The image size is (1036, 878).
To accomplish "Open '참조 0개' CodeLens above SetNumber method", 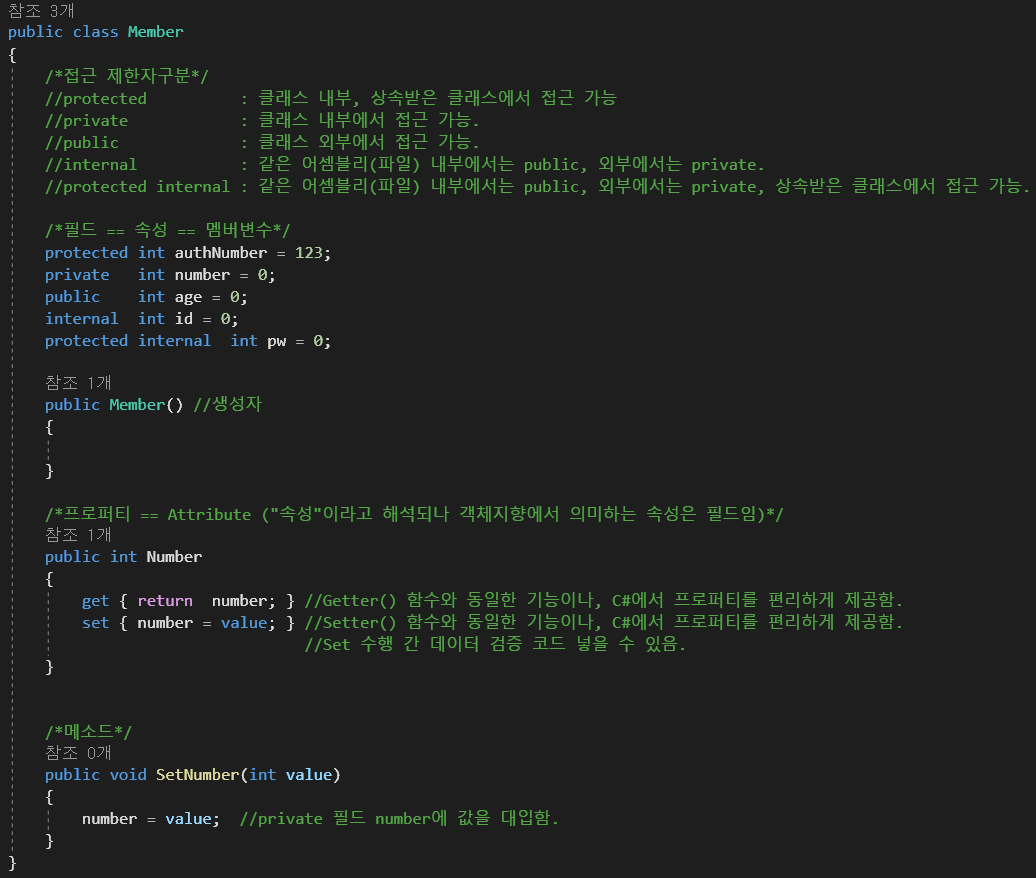I will tap(79, 752).
